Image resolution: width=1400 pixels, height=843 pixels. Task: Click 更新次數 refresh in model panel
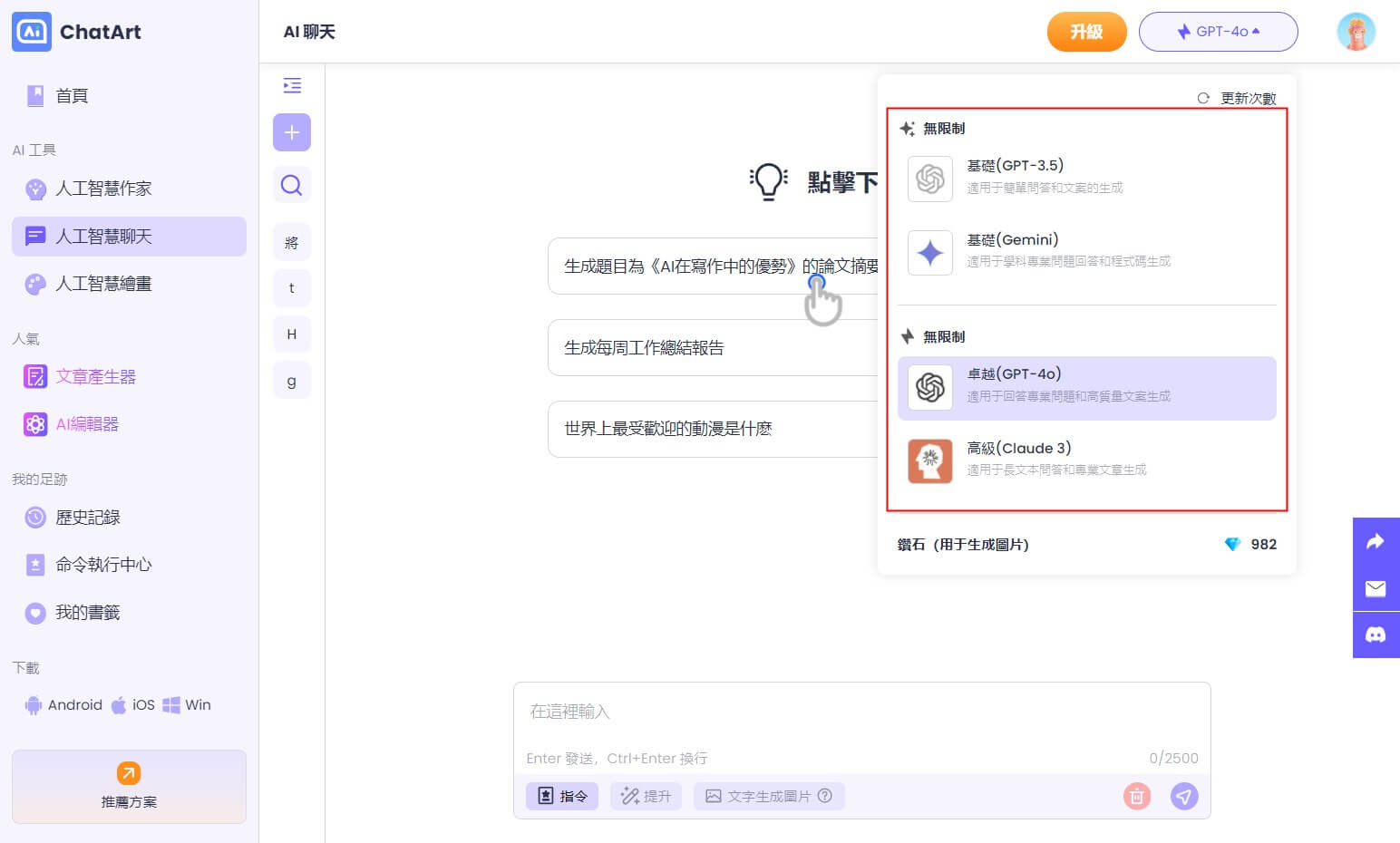1237,98
